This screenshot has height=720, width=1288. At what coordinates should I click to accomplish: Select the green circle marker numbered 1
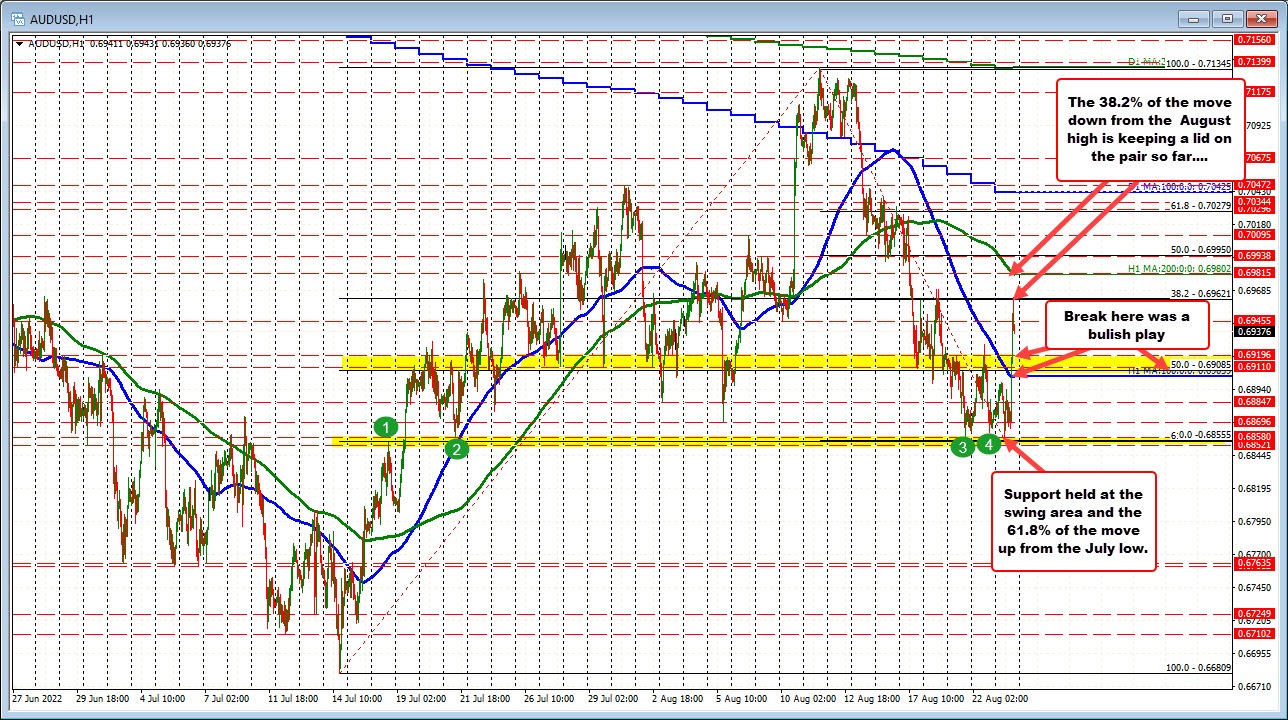[x=387, y=427]
